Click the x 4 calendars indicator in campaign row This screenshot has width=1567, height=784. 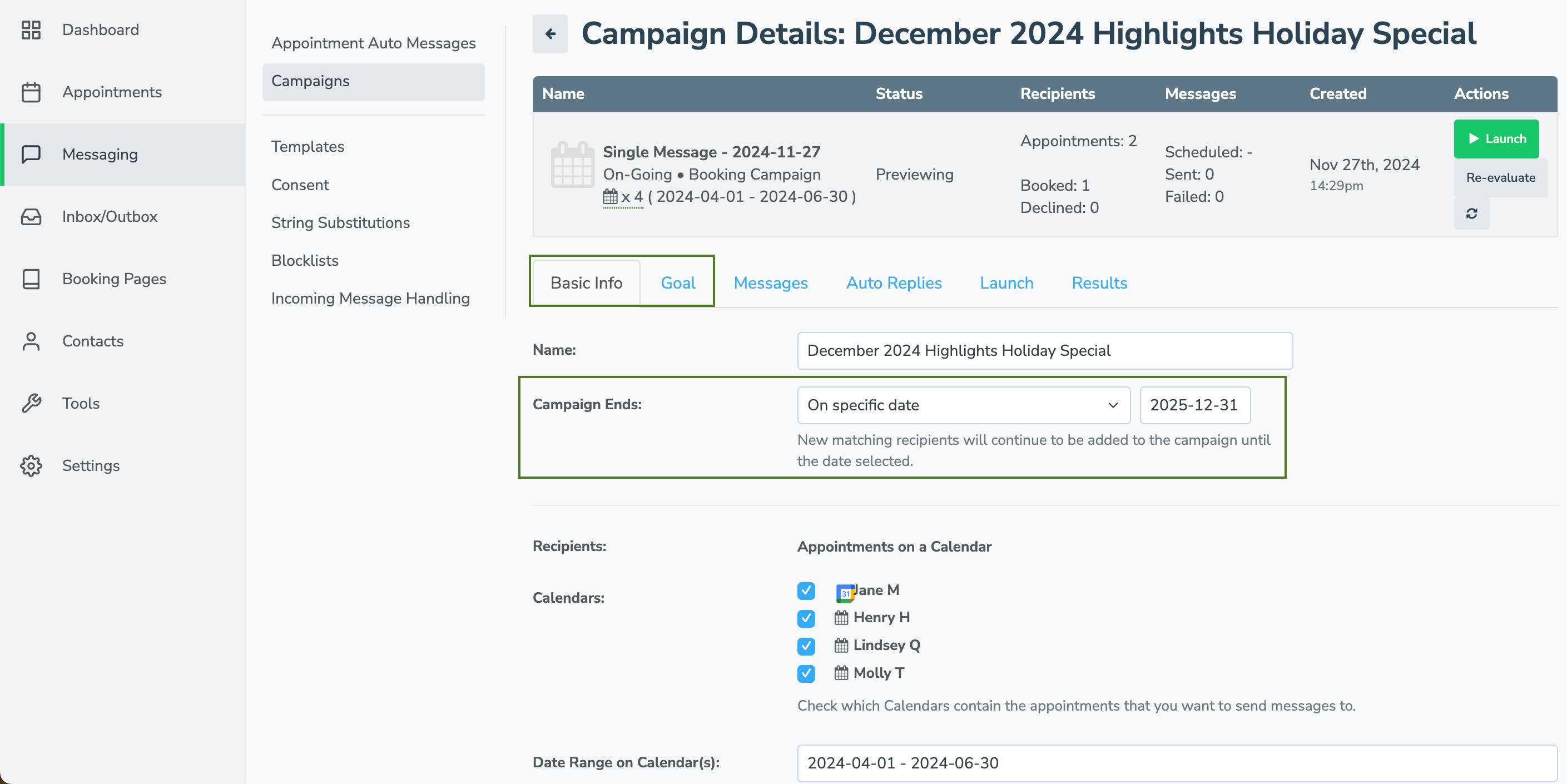point(622,197)
